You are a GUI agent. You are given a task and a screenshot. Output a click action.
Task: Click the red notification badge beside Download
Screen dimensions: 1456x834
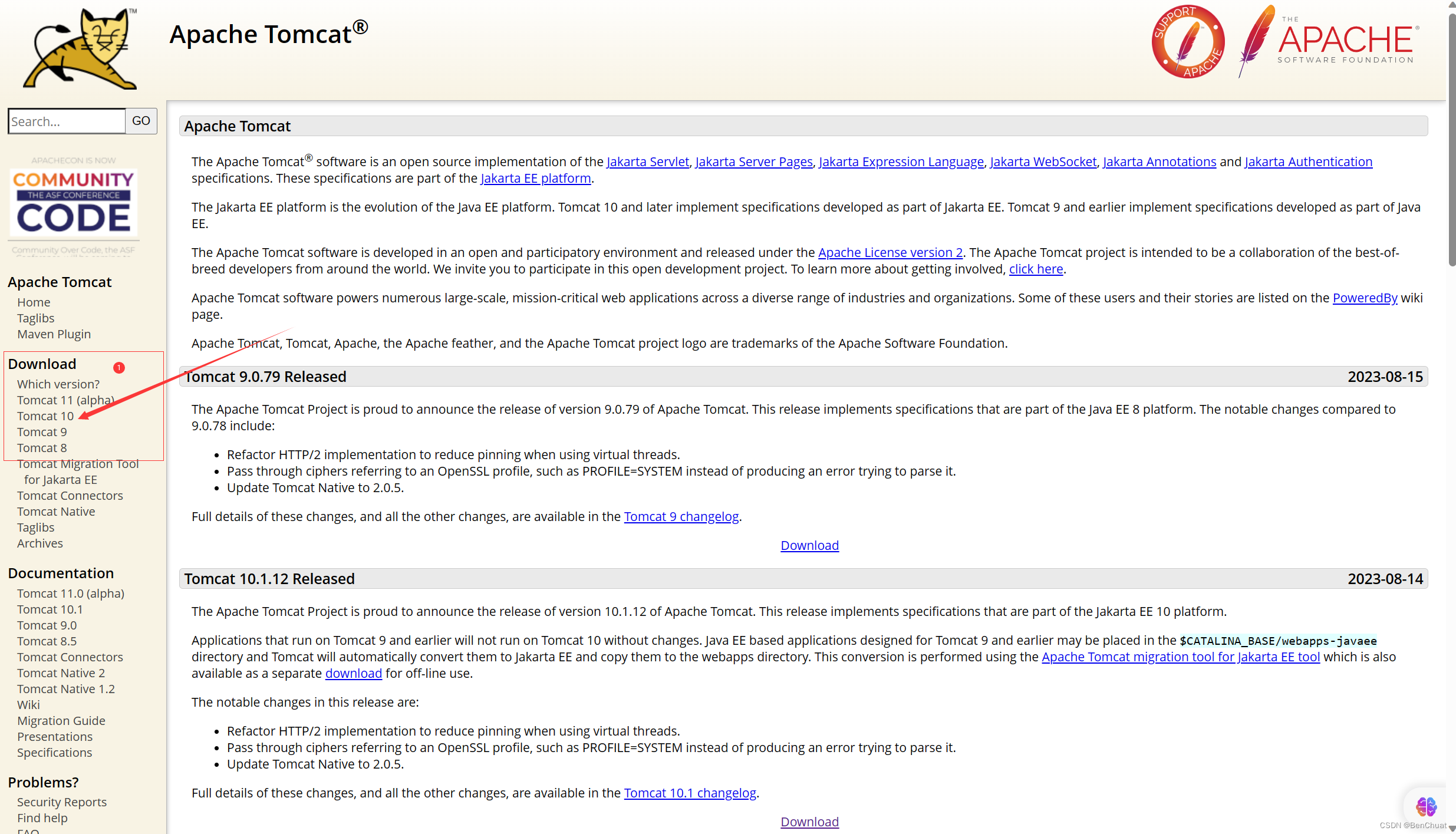click(119, 368)
